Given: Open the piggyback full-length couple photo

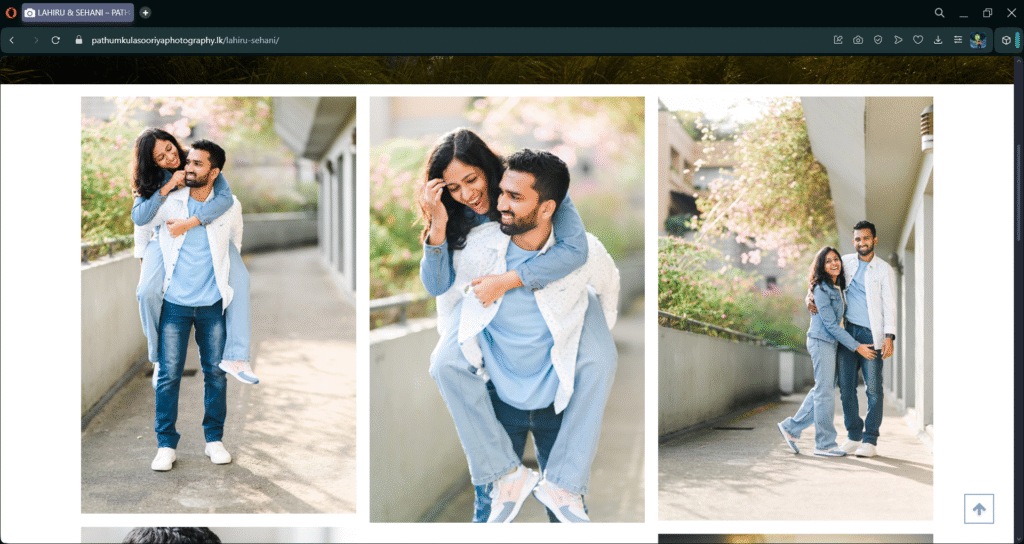Looking at the screenshot, I should (x=218, y=305).
